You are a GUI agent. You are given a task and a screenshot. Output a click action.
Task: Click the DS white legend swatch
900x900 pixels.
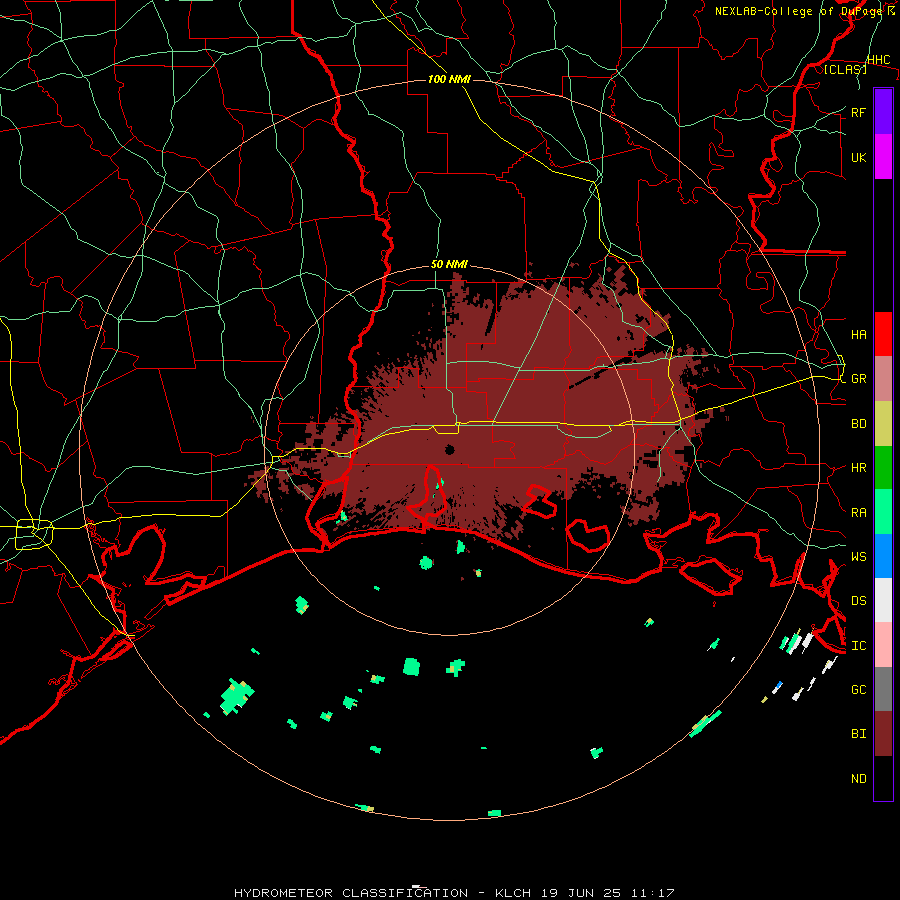point(883,600)
